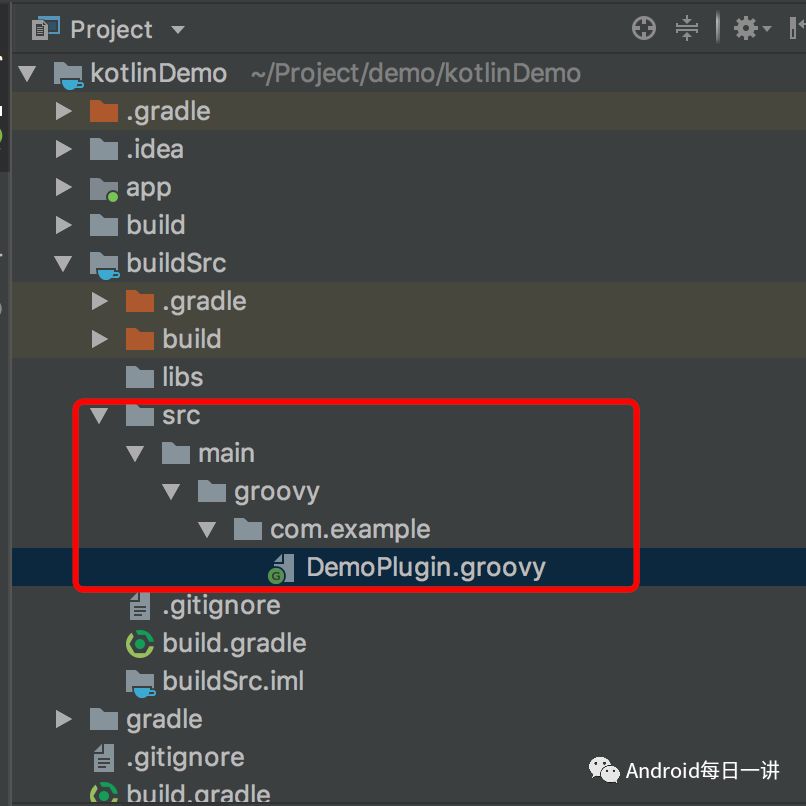The image size is (806, 806).
Task: Collapse the com.example package
Action: 207,529
